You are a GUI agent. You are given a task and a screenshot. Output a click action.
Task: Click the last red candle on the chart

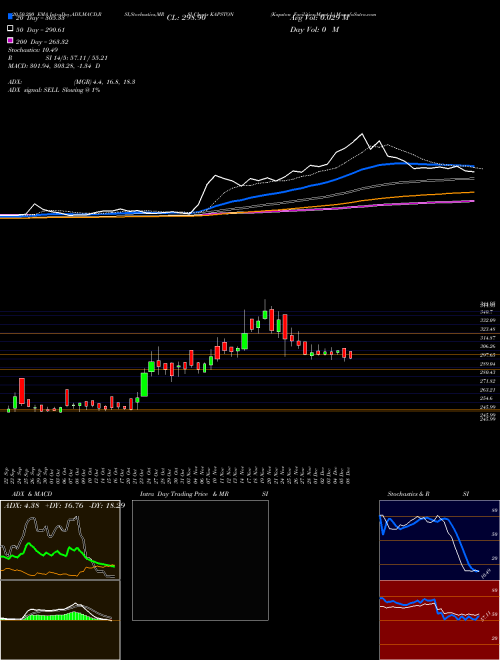(350, 355)
